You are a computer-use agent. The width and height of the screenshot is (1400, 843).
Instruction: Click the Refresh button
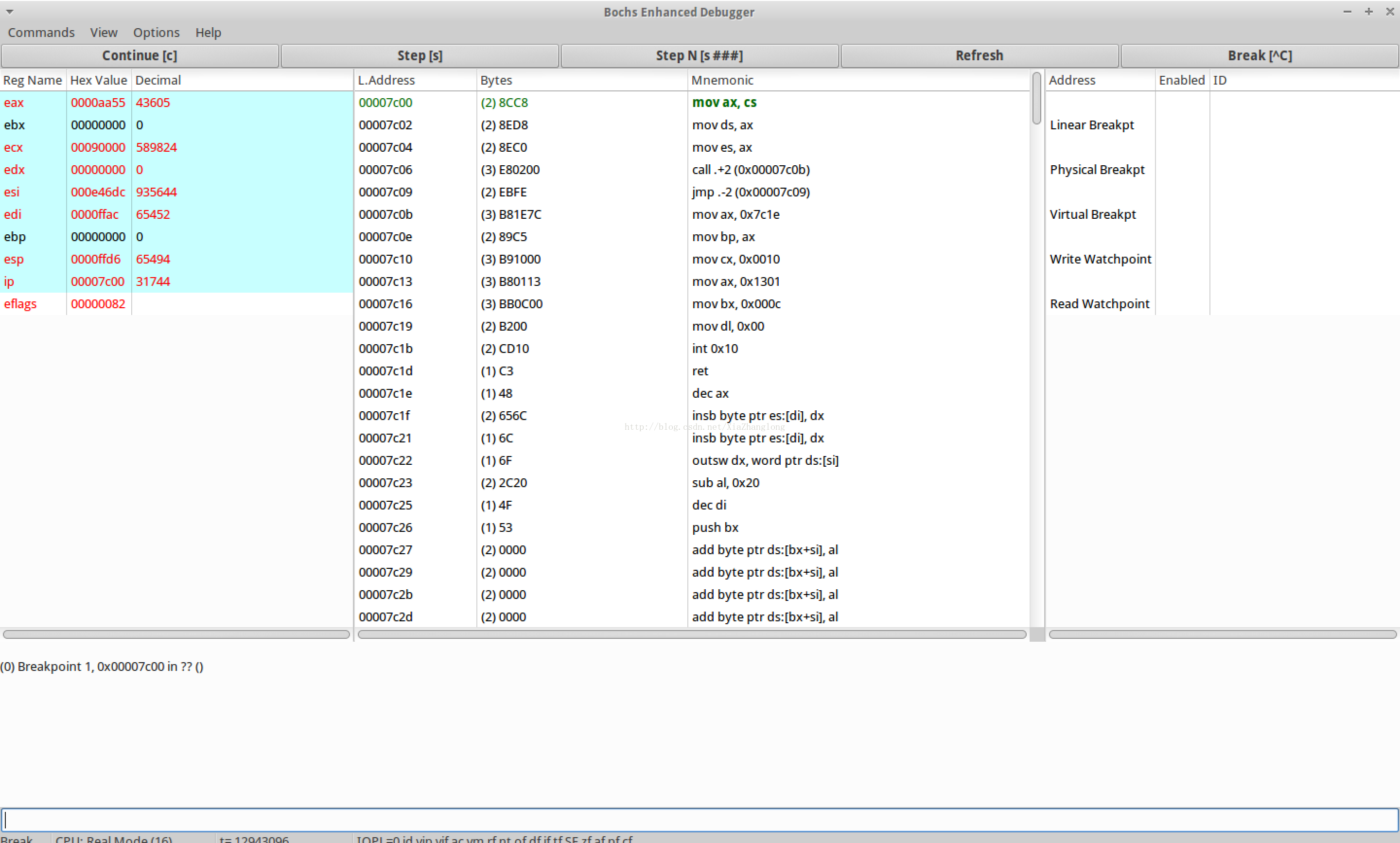pyautogui.click(x=980, y=56)
